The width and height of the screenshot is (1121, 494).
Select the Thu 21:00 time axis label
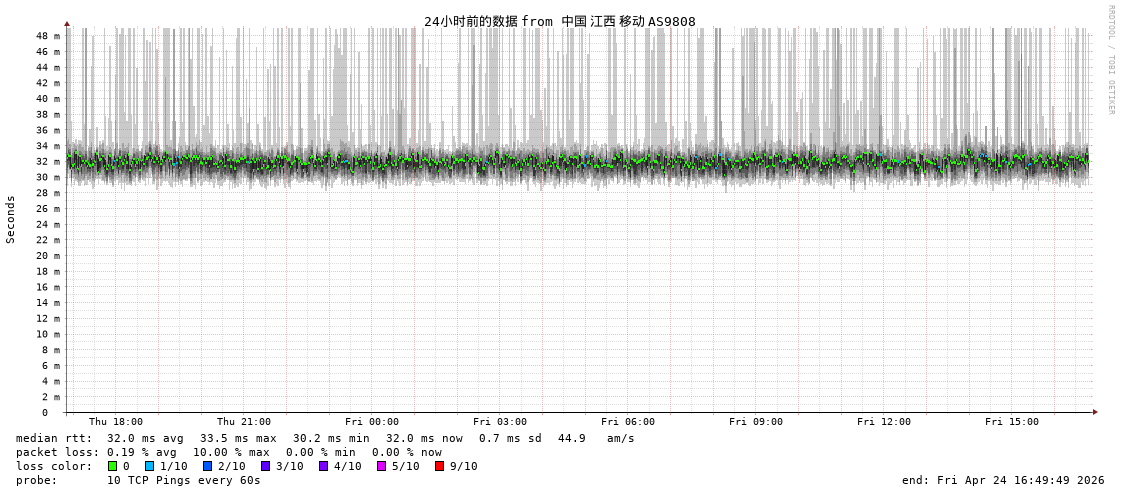(x=244, y=422)
